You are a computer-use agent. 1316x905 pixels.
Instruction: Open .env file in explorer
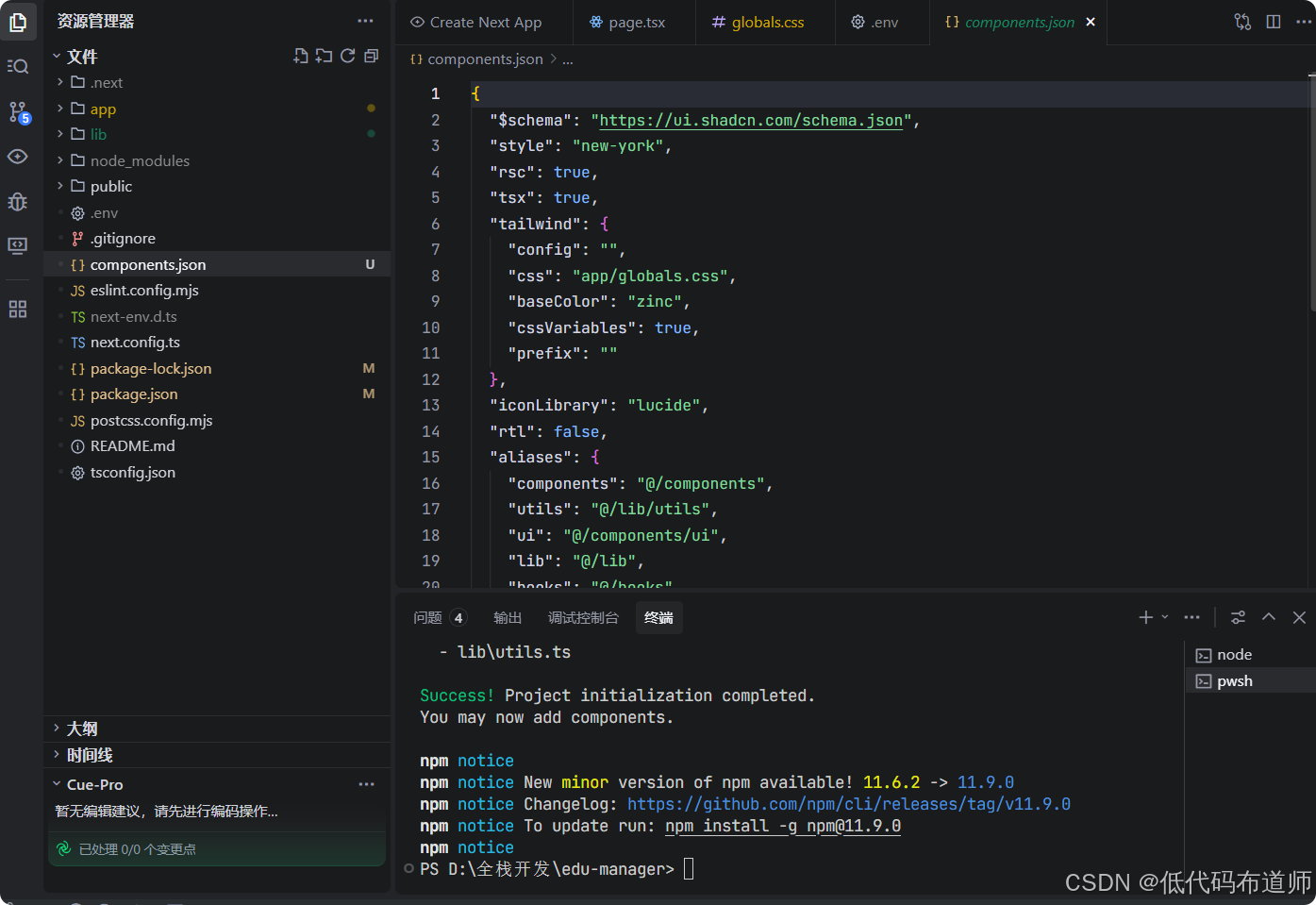pyautogui.click(x=217, y=213)
